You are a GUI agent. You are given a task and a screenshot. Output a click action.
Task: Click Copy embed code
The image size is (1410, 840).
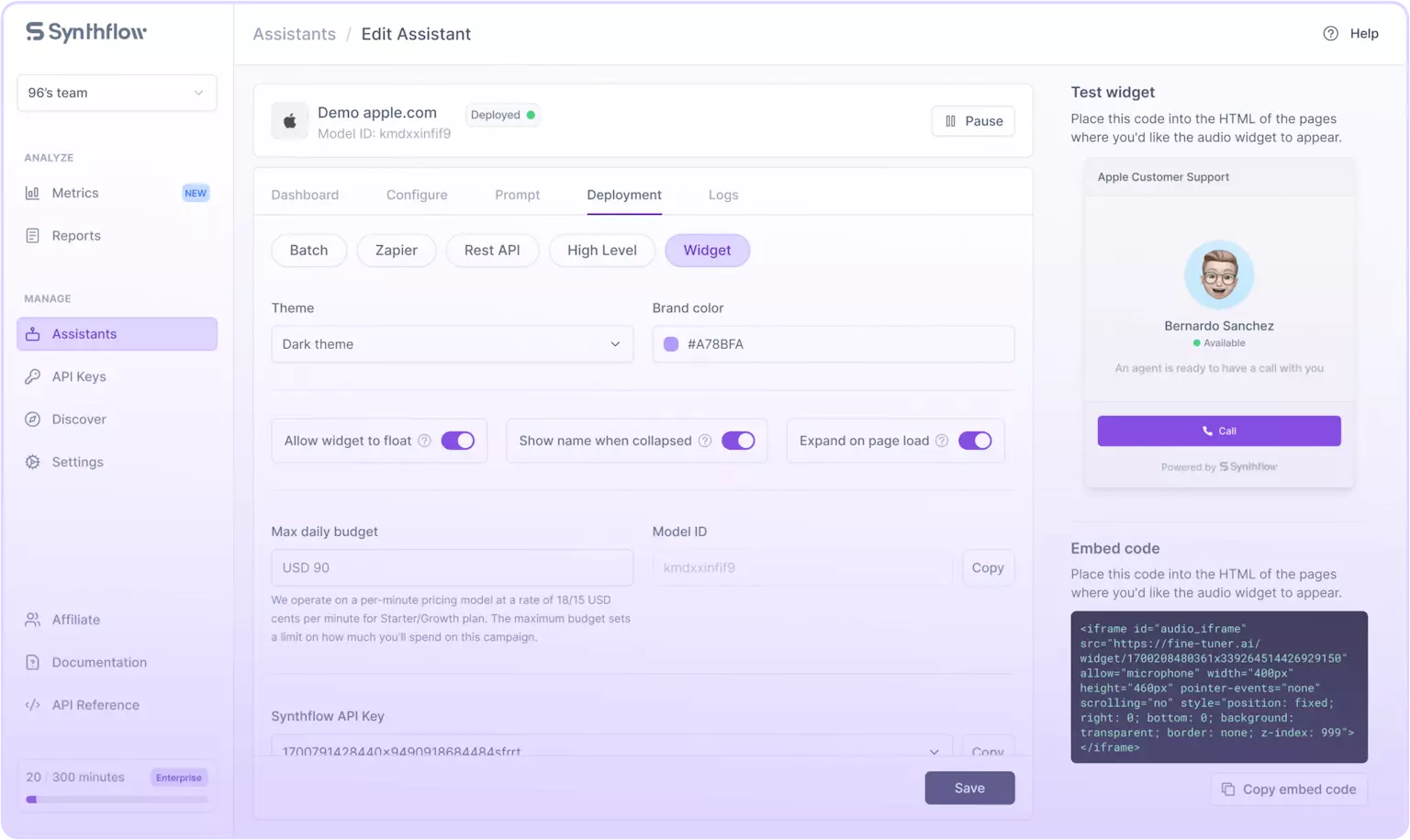coord(1288,789)
